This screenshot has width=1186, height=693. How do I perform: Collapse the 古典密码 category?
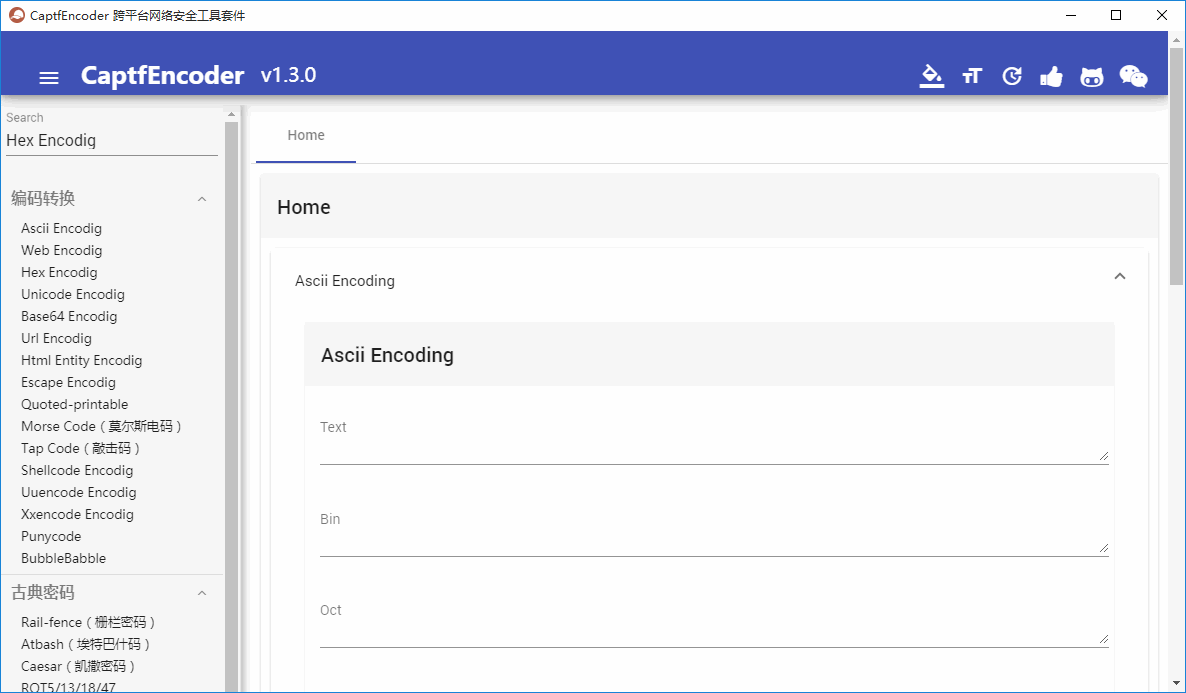tap(202, 593)
